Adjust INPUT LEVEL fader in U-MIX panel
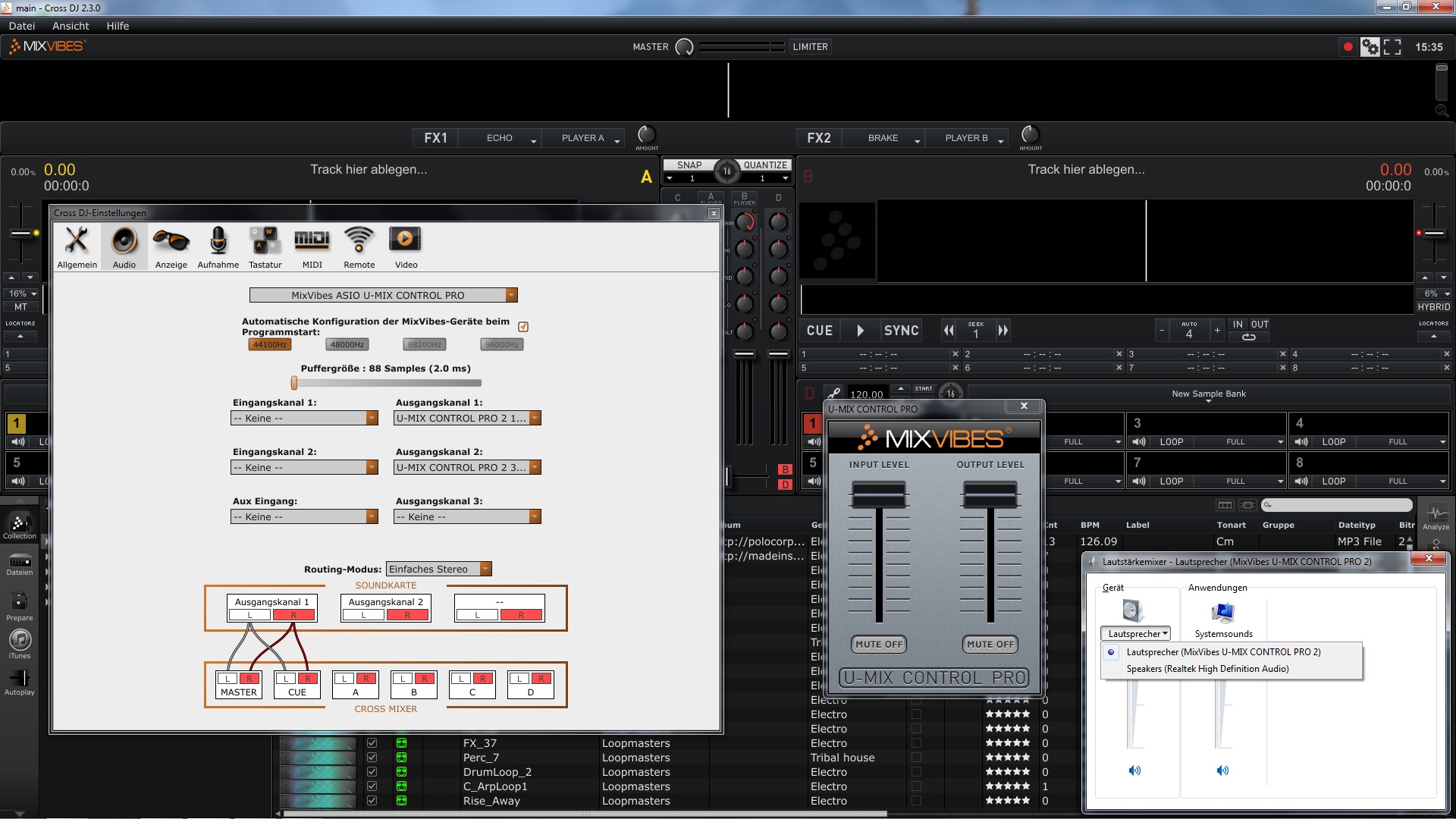1456x819 pixels. [879, 494]
